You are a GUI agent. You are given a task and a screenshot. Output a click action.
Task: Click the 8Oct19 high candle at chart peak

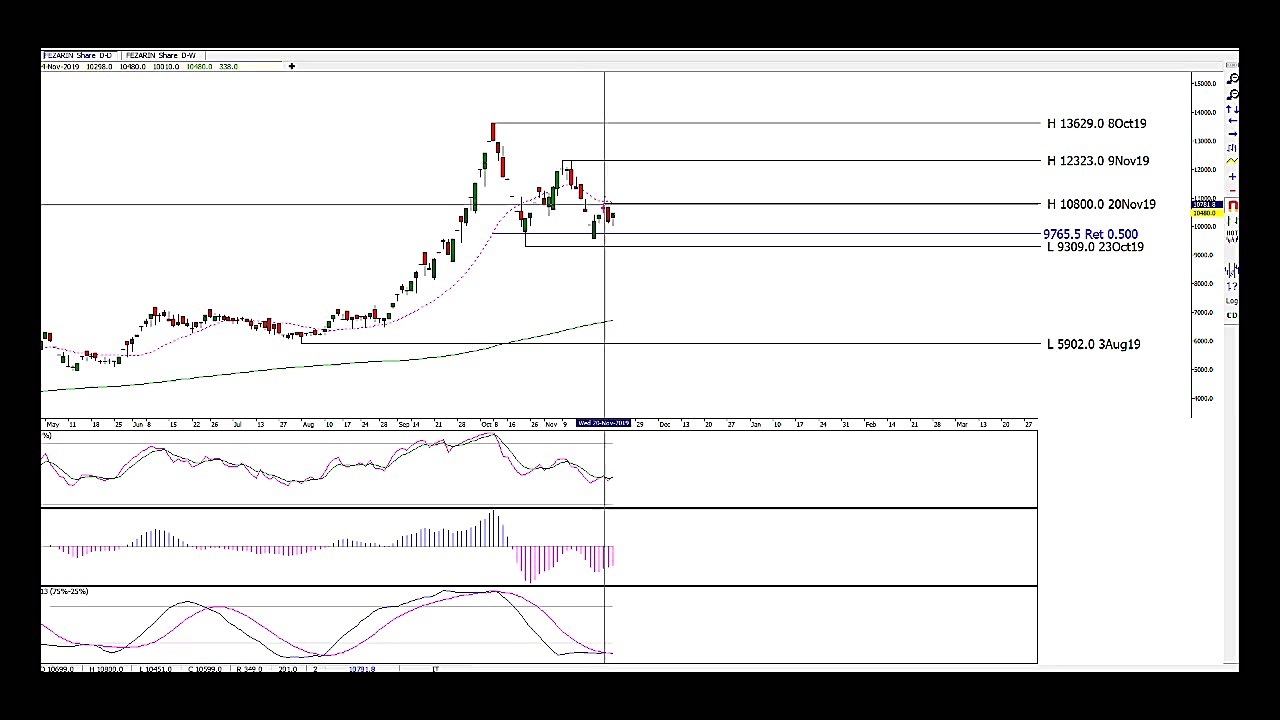pos(492,132)
